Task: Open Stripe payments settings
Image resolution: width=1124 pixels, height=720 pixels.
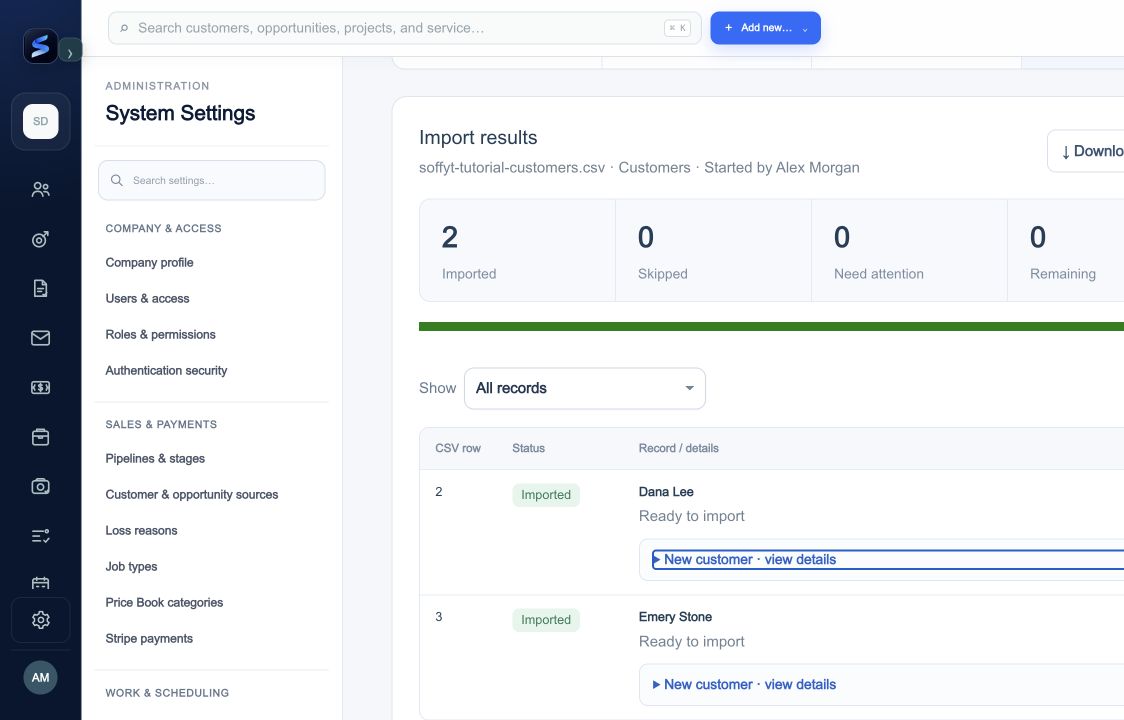Action: 149,638
